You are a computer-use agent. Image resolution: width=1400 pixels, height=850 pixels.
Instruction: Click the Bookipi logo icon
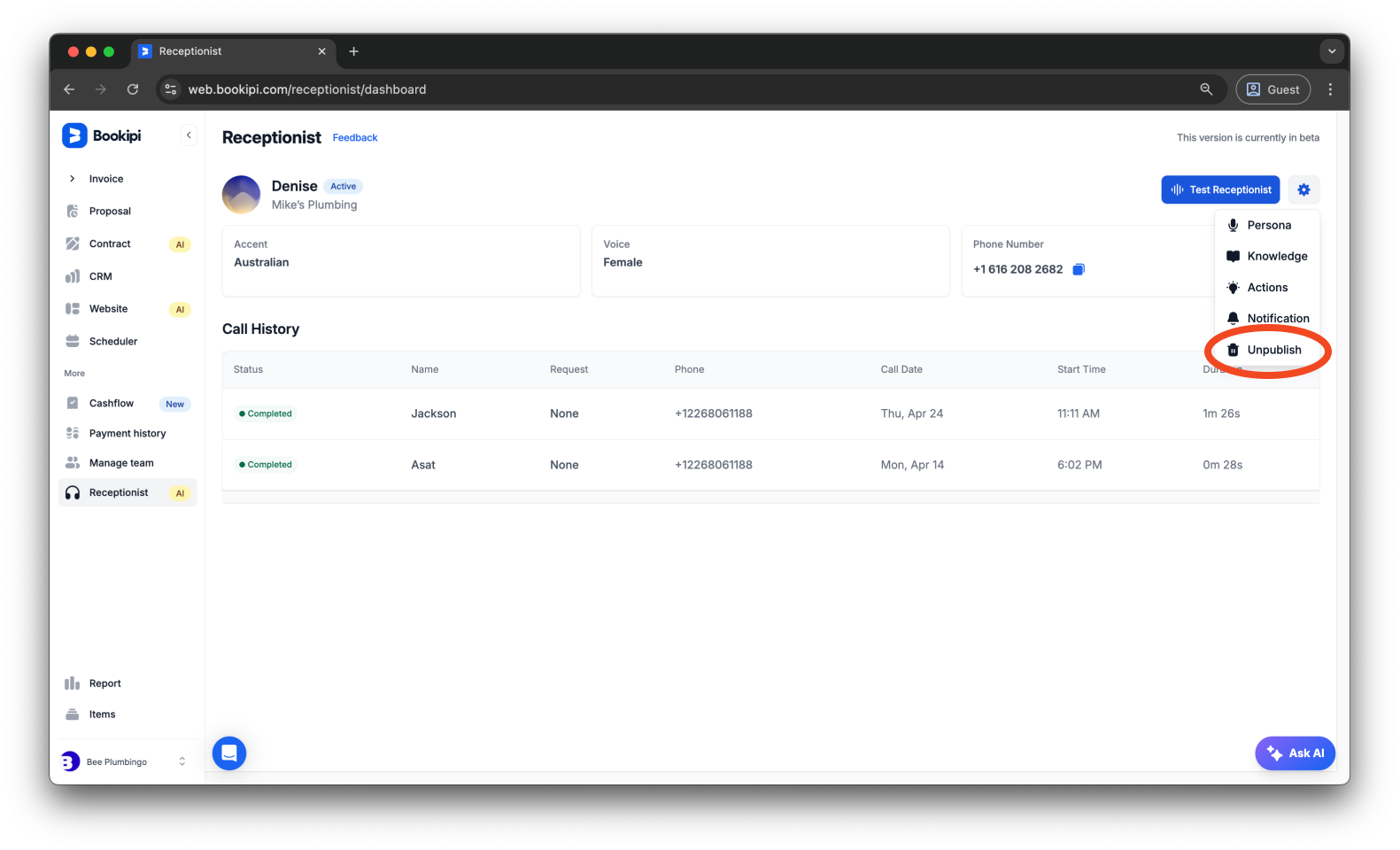[x=74, y=135]
